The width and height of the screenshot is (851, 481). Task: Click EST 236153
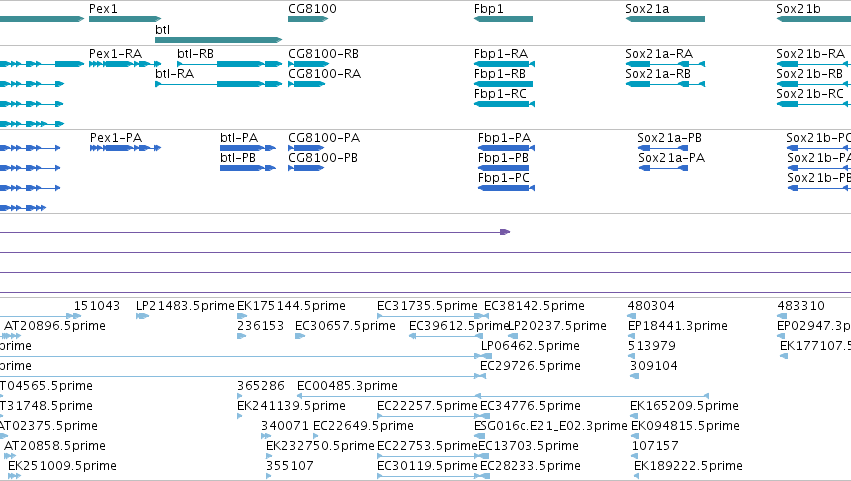[x=261, y=326]
